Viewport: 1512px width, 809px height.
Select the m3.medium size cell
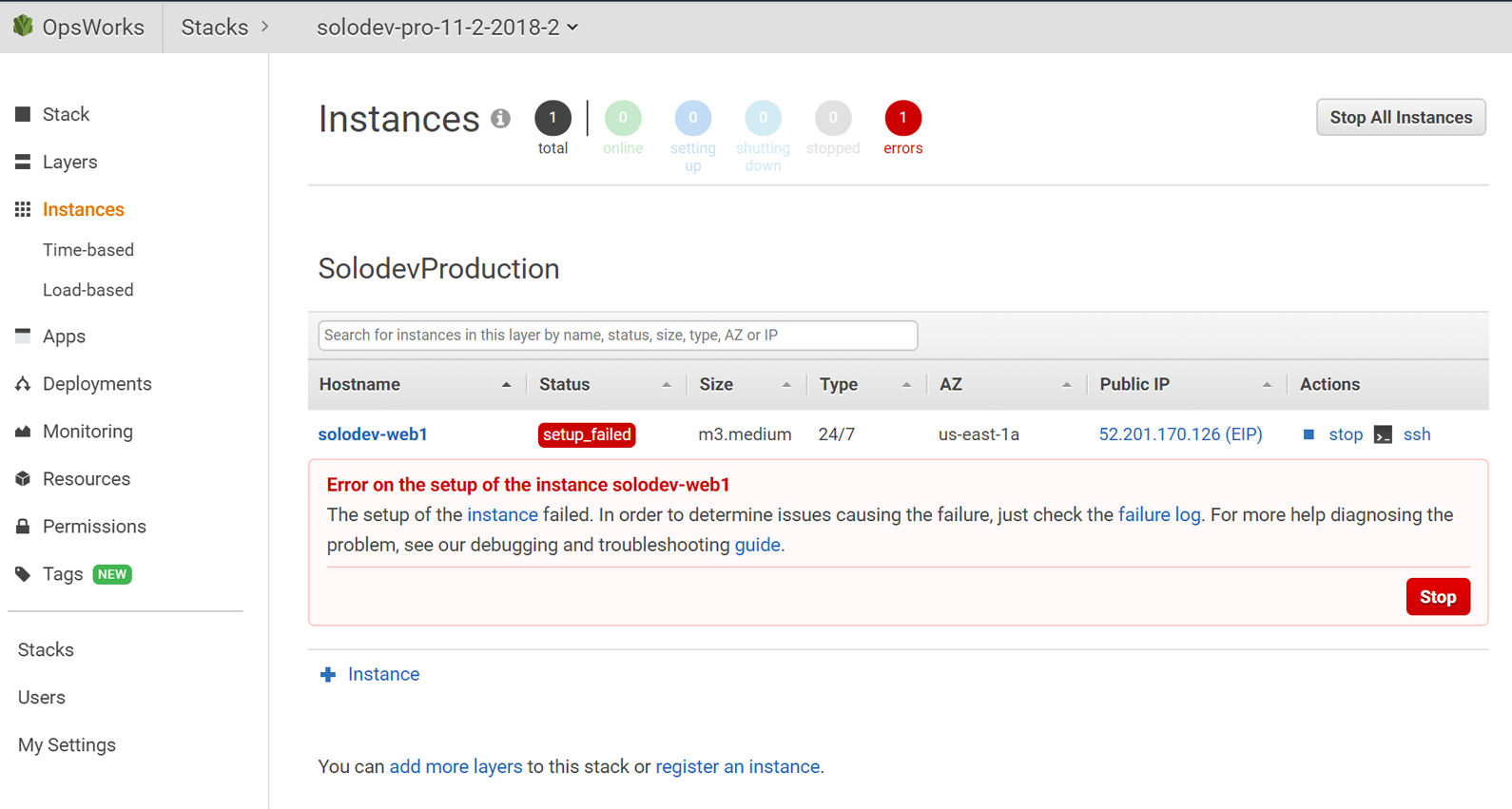click(745, 434)
